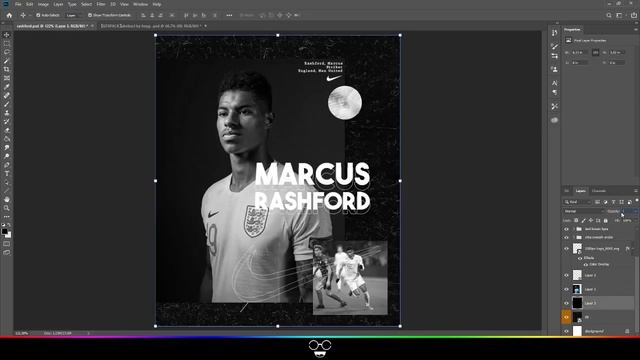
Task: Select the Lasso tool
Action: 7,52
